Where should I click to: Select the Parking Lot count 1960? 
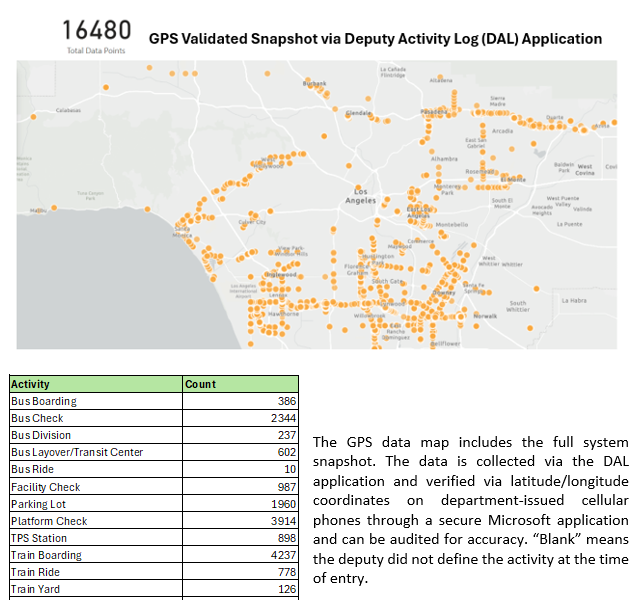(283, 504)
